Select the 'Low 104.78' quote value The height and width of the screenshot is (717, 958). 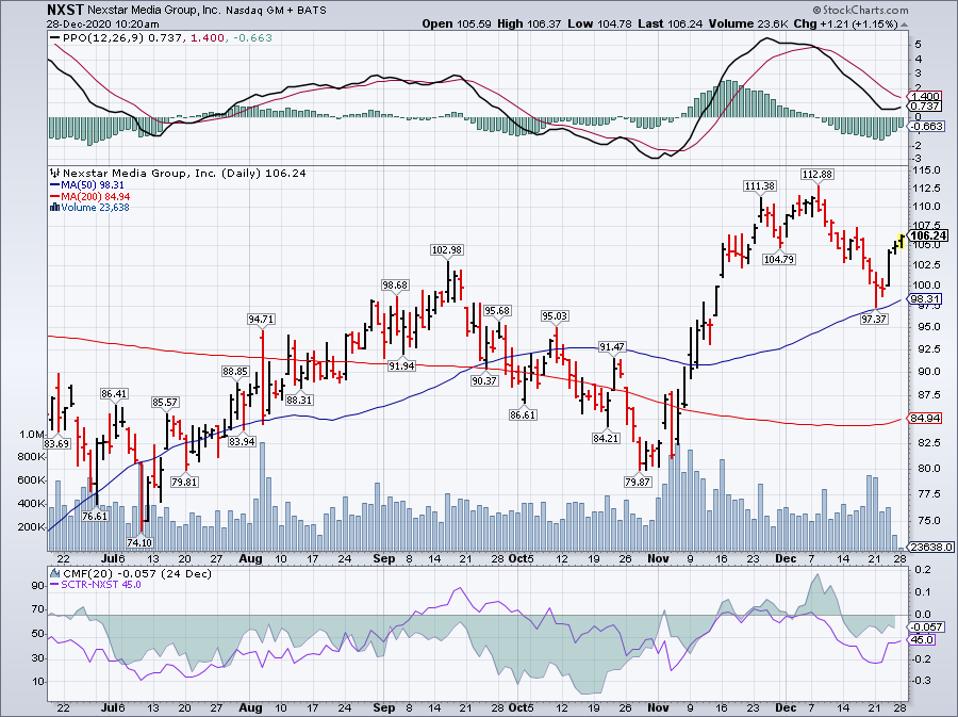click(x=600, y=24)
